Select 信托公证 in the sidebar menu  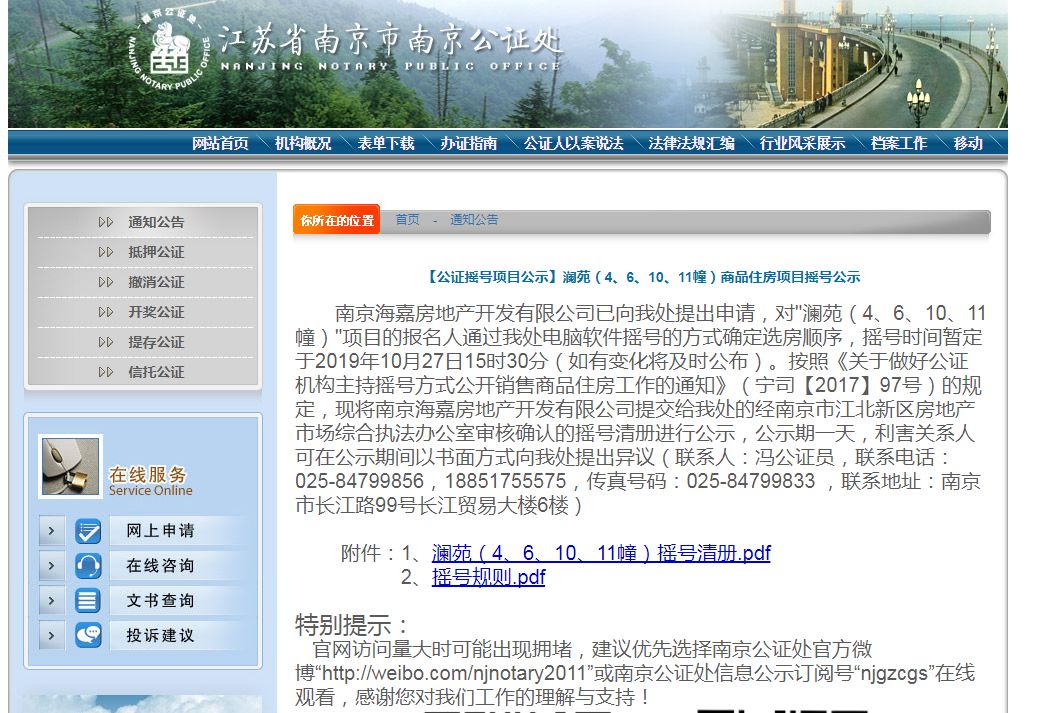156,372
